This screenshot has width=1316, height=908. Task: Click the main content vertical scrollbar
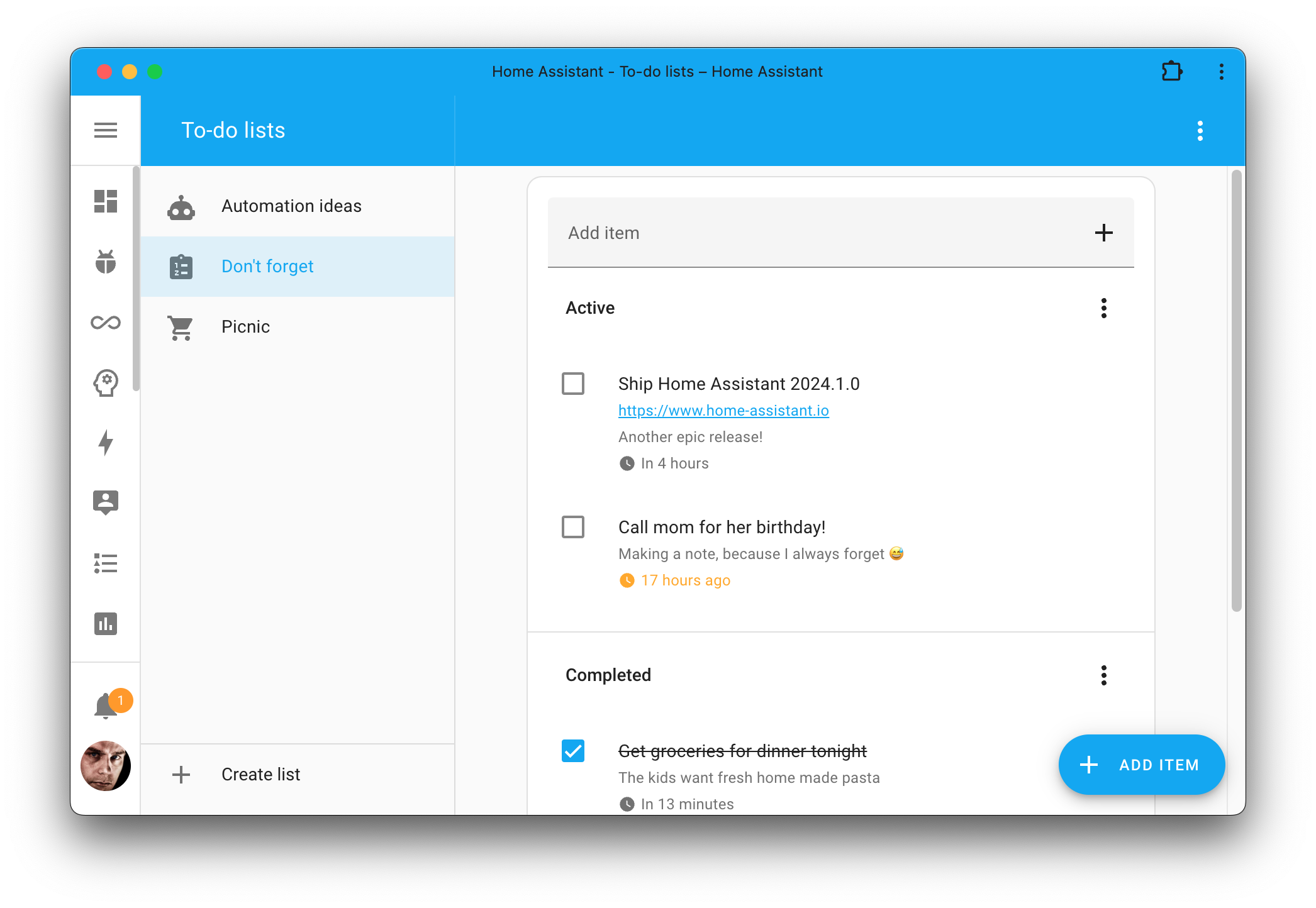[1235, 390]
